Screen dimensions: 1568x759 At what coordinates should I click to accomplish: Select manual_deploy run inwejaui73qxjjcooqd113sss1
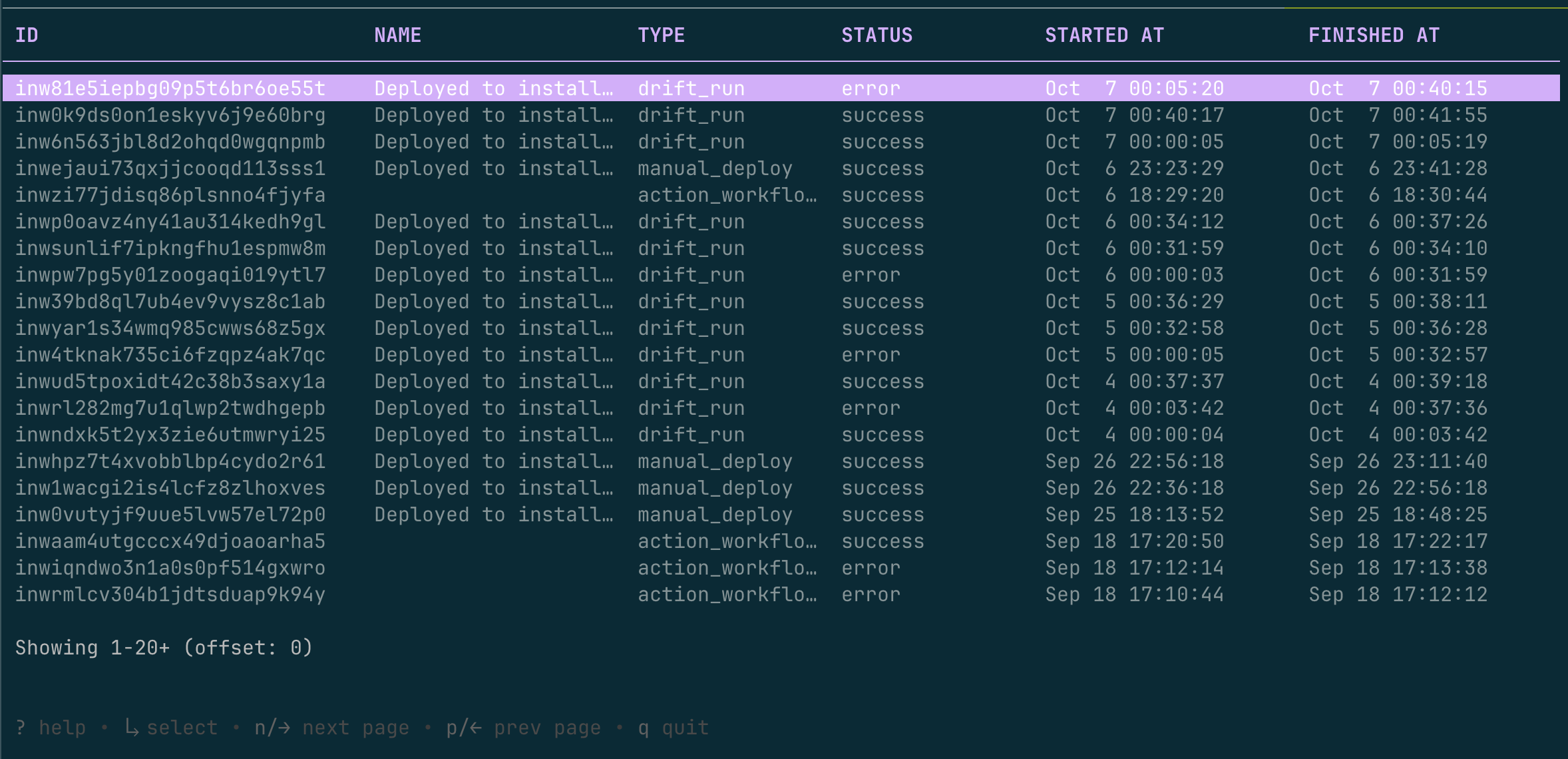point(170,168)
